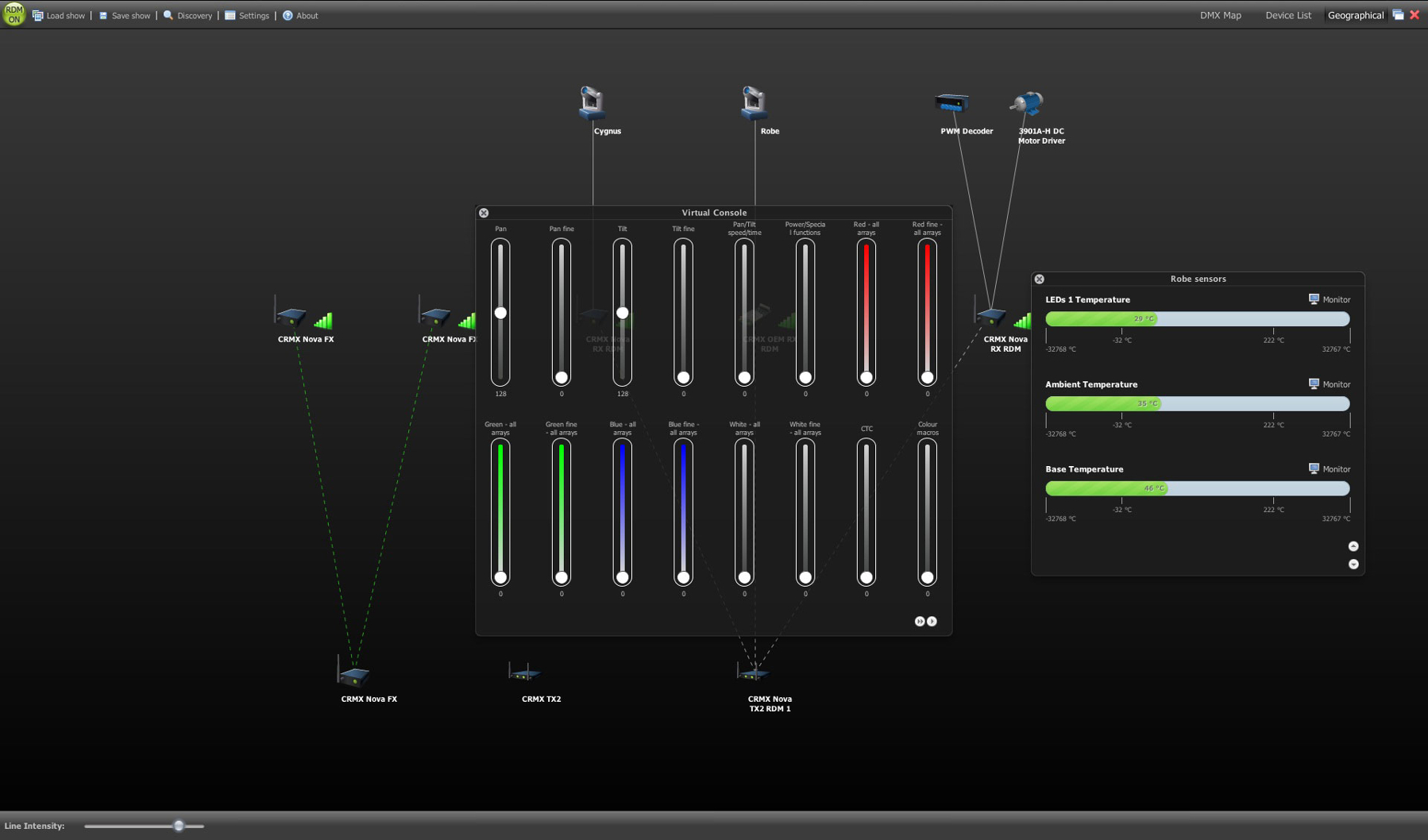Image resolution: width=1428 pixels, height=840 pixels.
Task: Select the Robe moving head fixture icon
Action: click(x=753, y=103)
